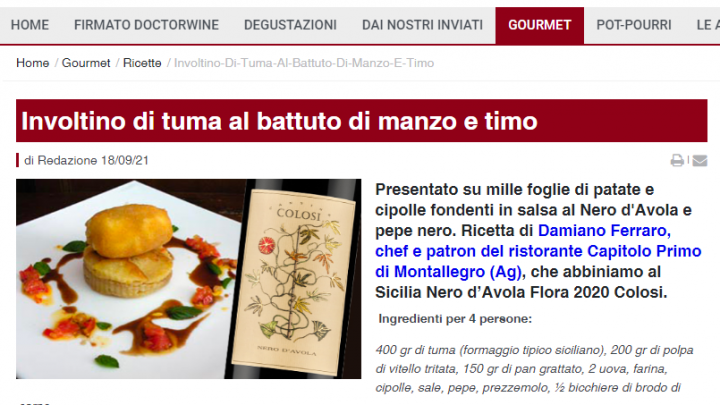Open DAI NOSTRI INVIATI menu
The height and width of the screenshot is (405, 720).
(422, 25)
